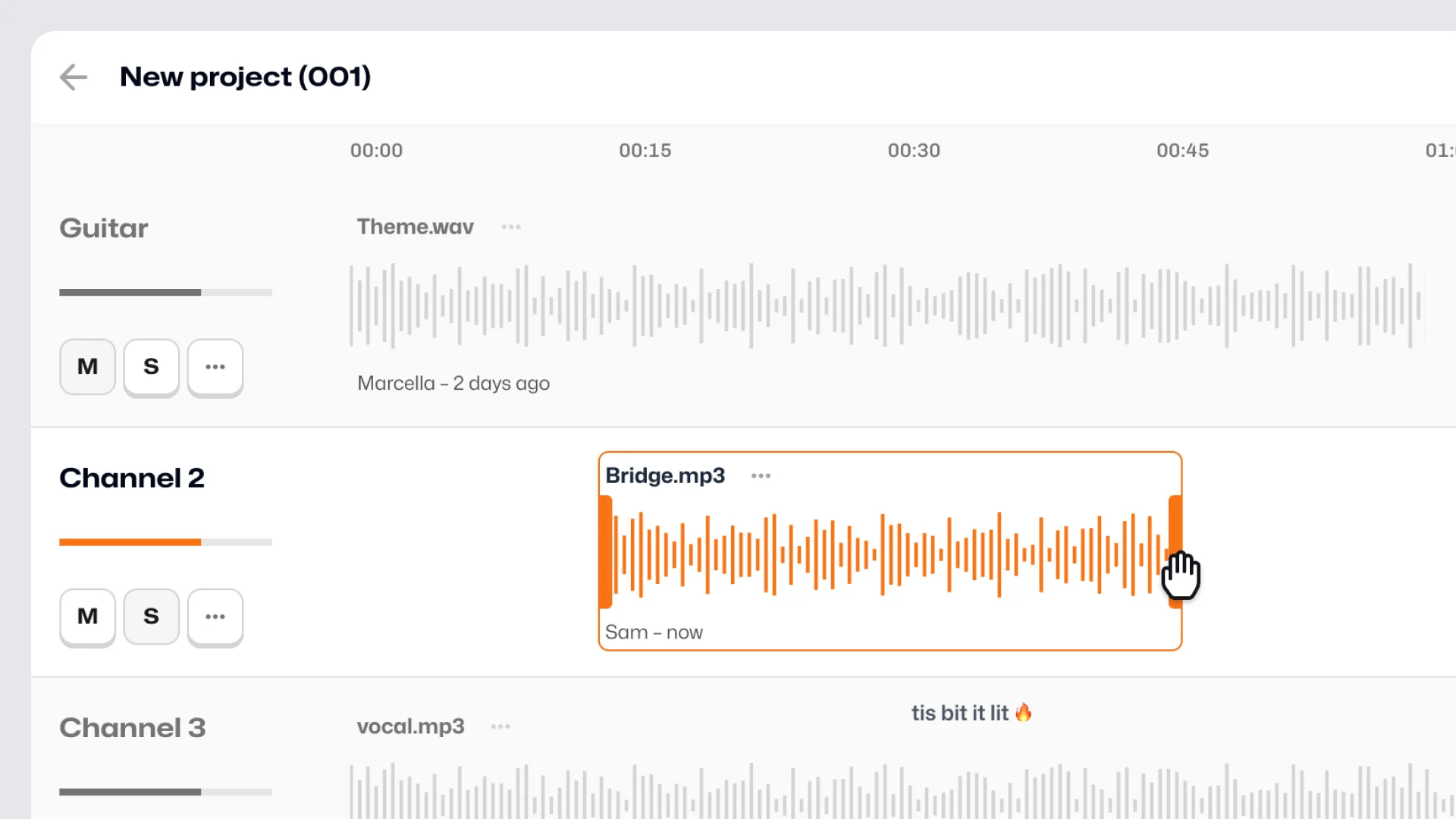The width and height of the screenshot is (1456, 819).
Task: Mute the Guitar track
Action: click(x=88, y=366)
